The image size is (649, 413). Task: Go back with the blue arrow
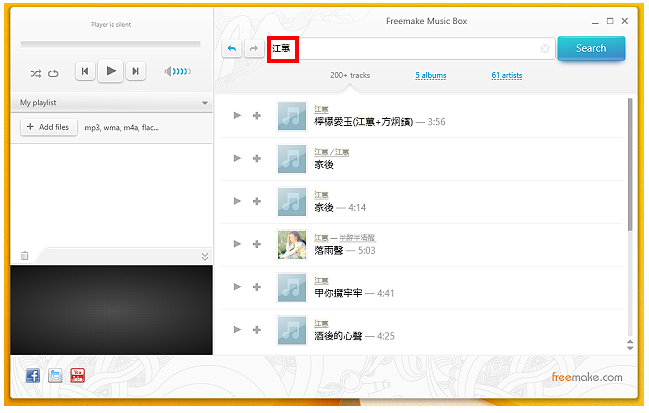click(232, 49)
